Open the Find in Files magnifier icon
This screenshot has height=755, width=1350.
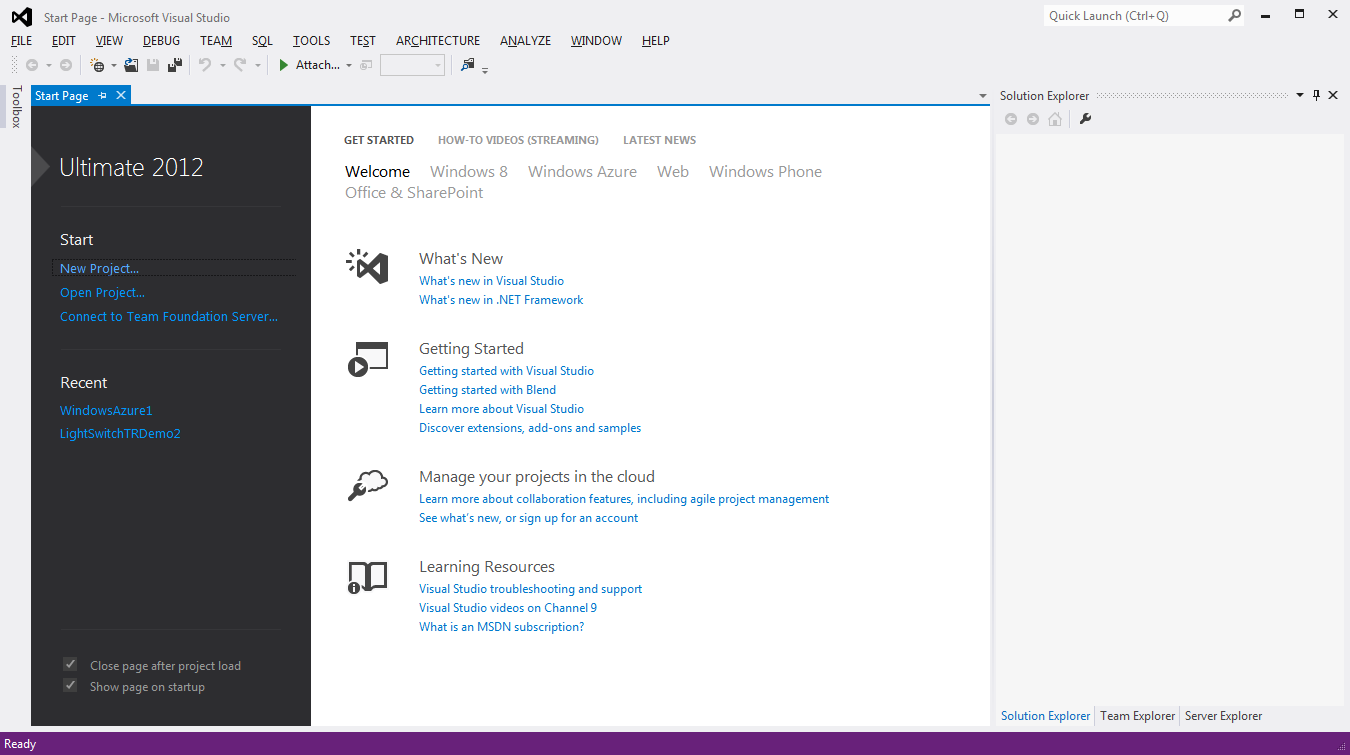pyautogui.click(x=467, y=65)
